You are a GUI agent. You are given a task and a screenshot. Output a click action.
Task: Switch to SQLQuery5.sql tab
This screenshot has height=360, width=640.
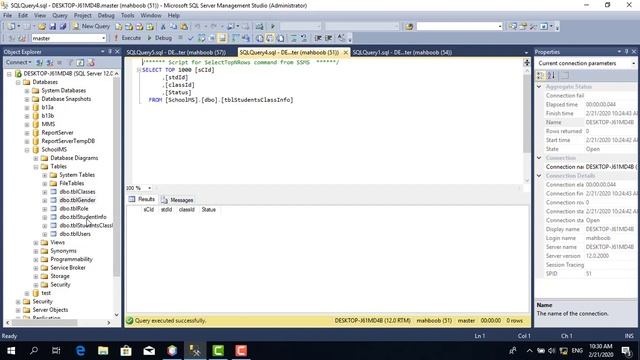[176, 52]
